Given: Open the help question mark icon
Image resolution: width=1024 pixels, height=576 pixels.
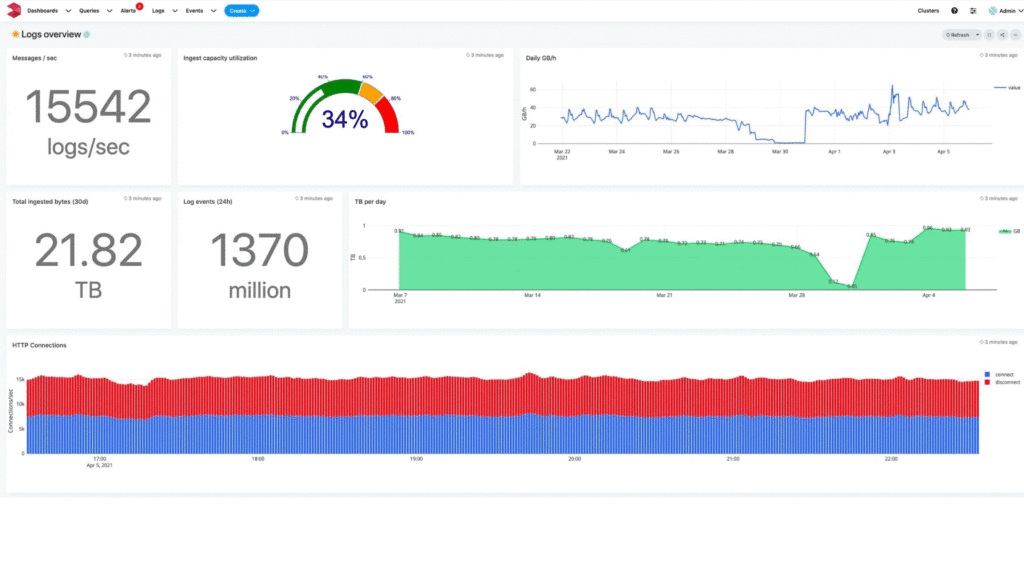Looking at the screenshot, I should click(954, 11).
